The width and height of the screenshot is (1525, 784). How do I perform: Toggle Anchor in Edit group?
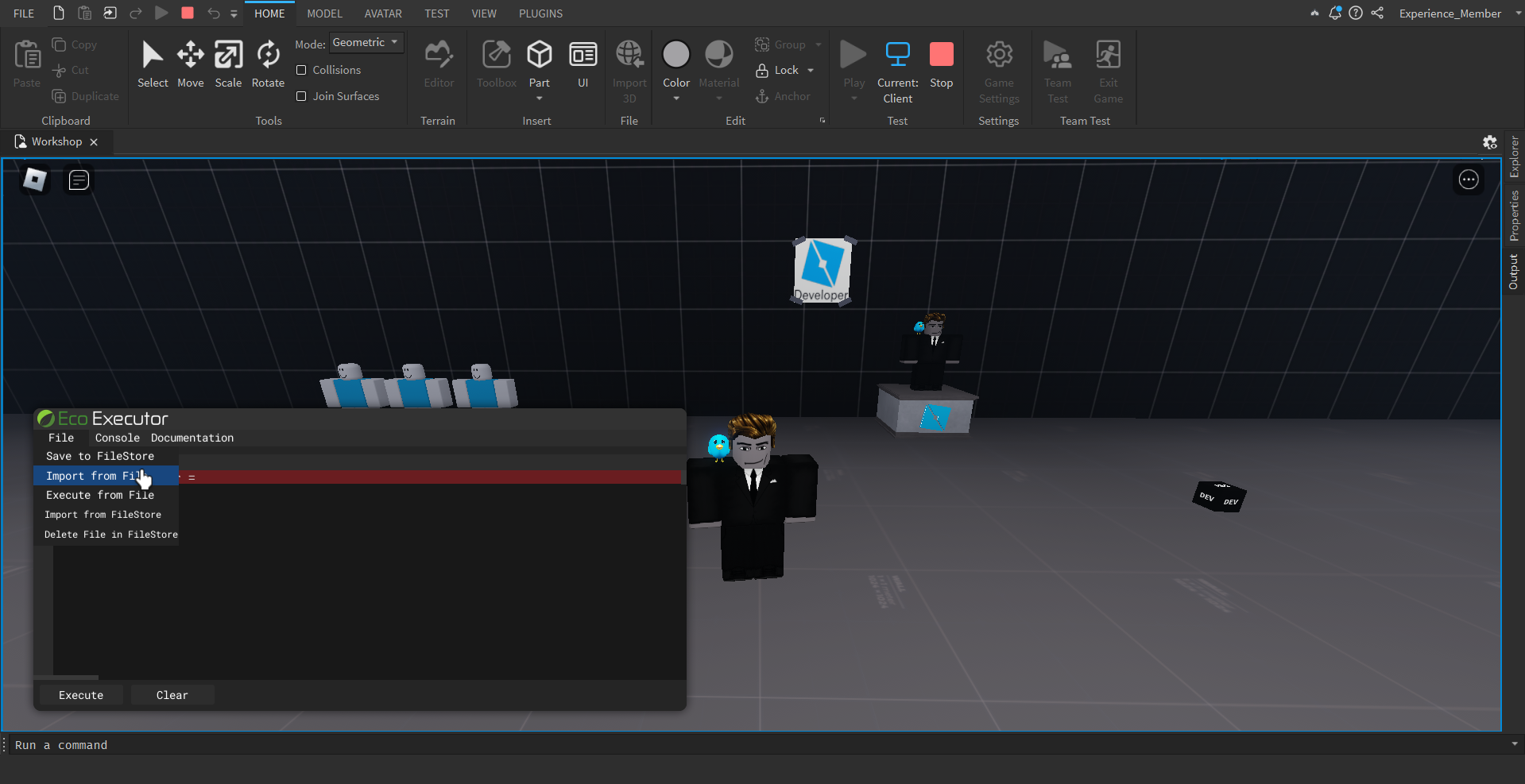coord(783,96)
